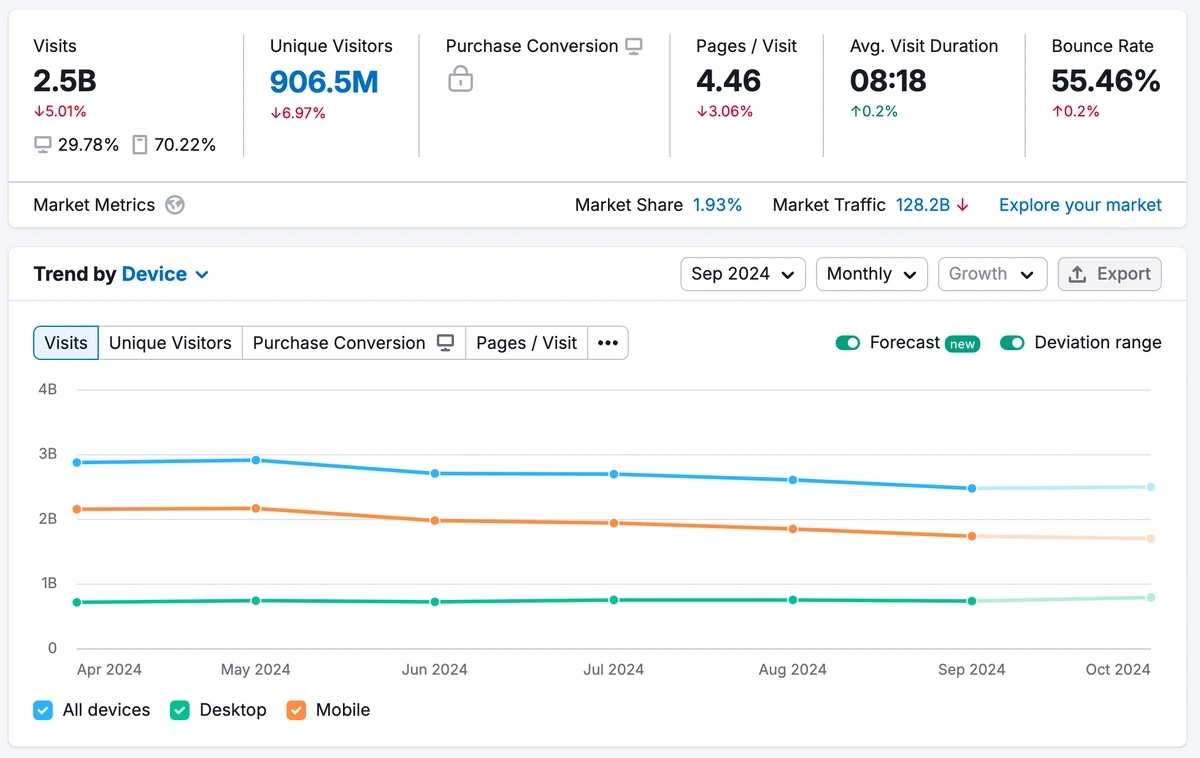1200x758 pixels.
Task: Click the red down arrow after Market Traffic
Action: pos(962,205)
